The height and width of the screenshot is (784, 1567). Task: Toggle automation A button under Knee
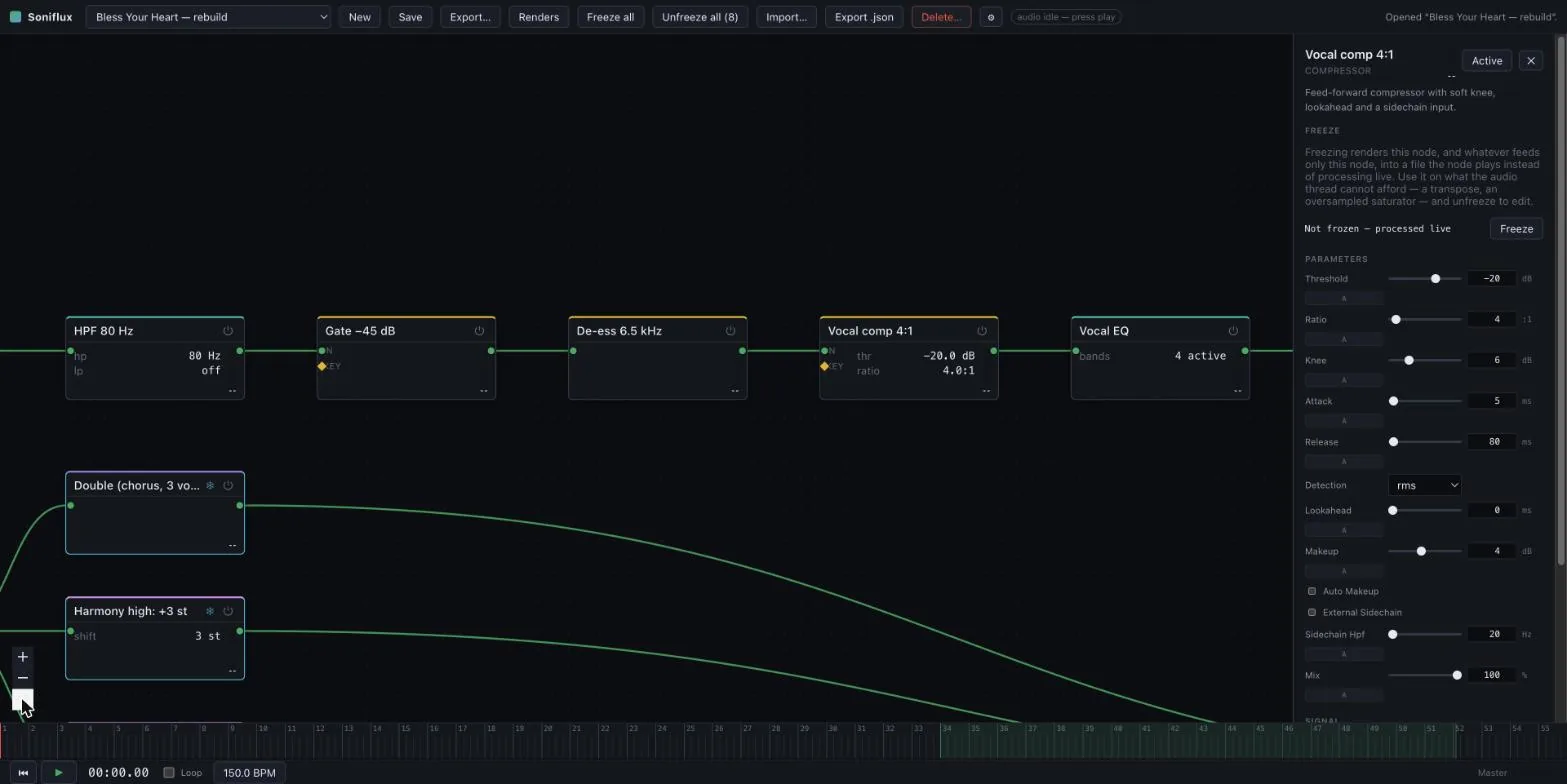click(x=1344, y=380)
